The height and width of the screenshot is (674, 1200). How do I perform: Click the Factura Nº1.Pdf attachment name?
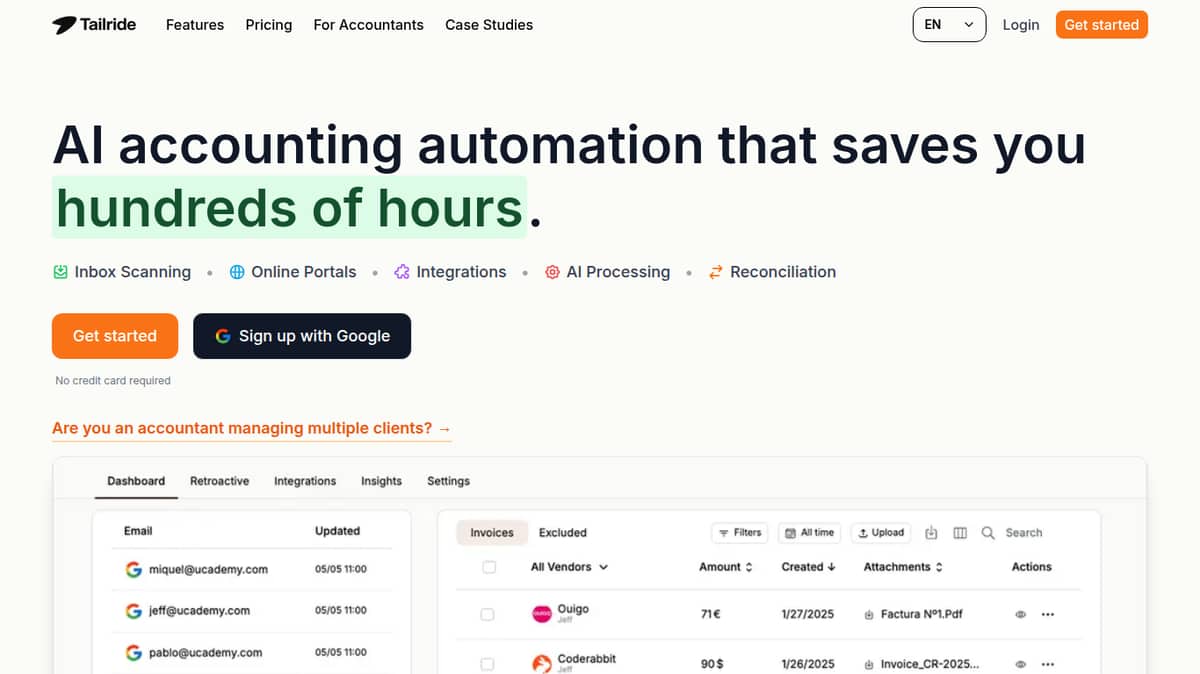922,614
